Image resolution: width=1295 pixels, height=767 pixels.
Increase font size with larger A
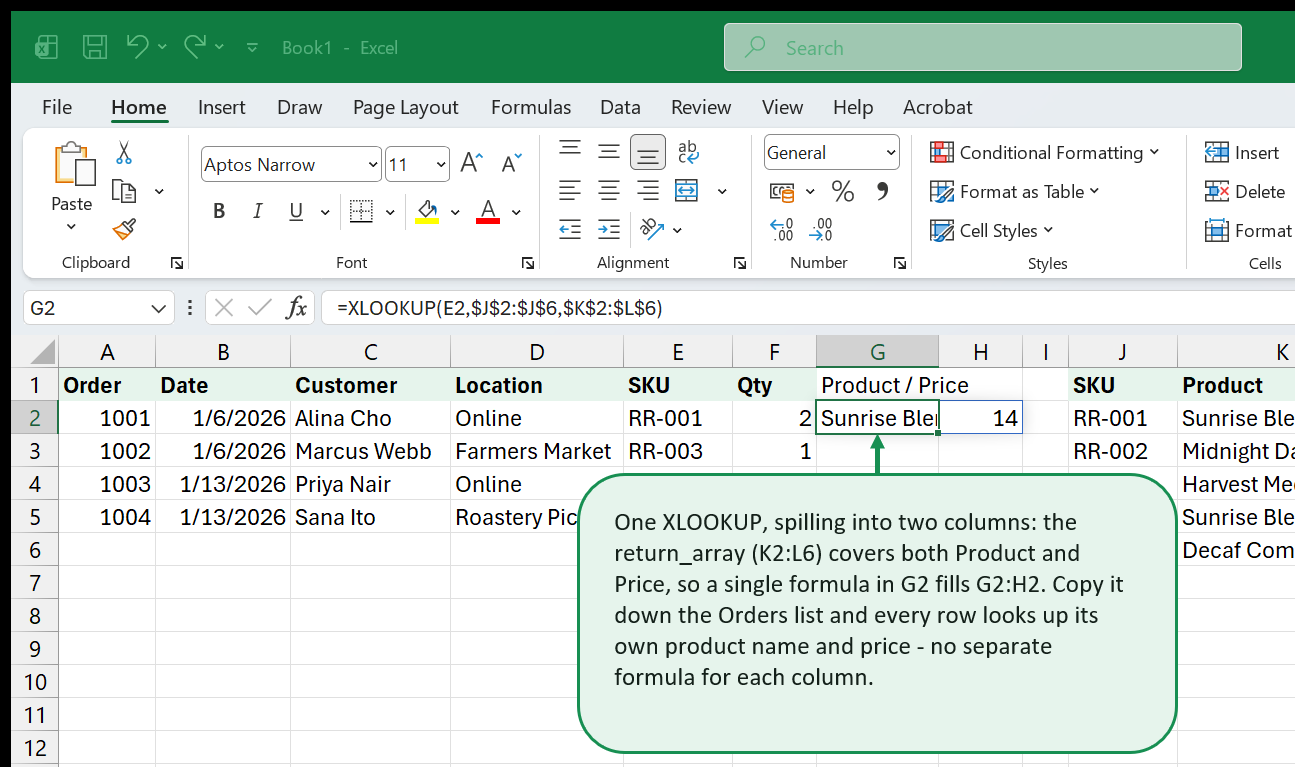coord(472,164)
